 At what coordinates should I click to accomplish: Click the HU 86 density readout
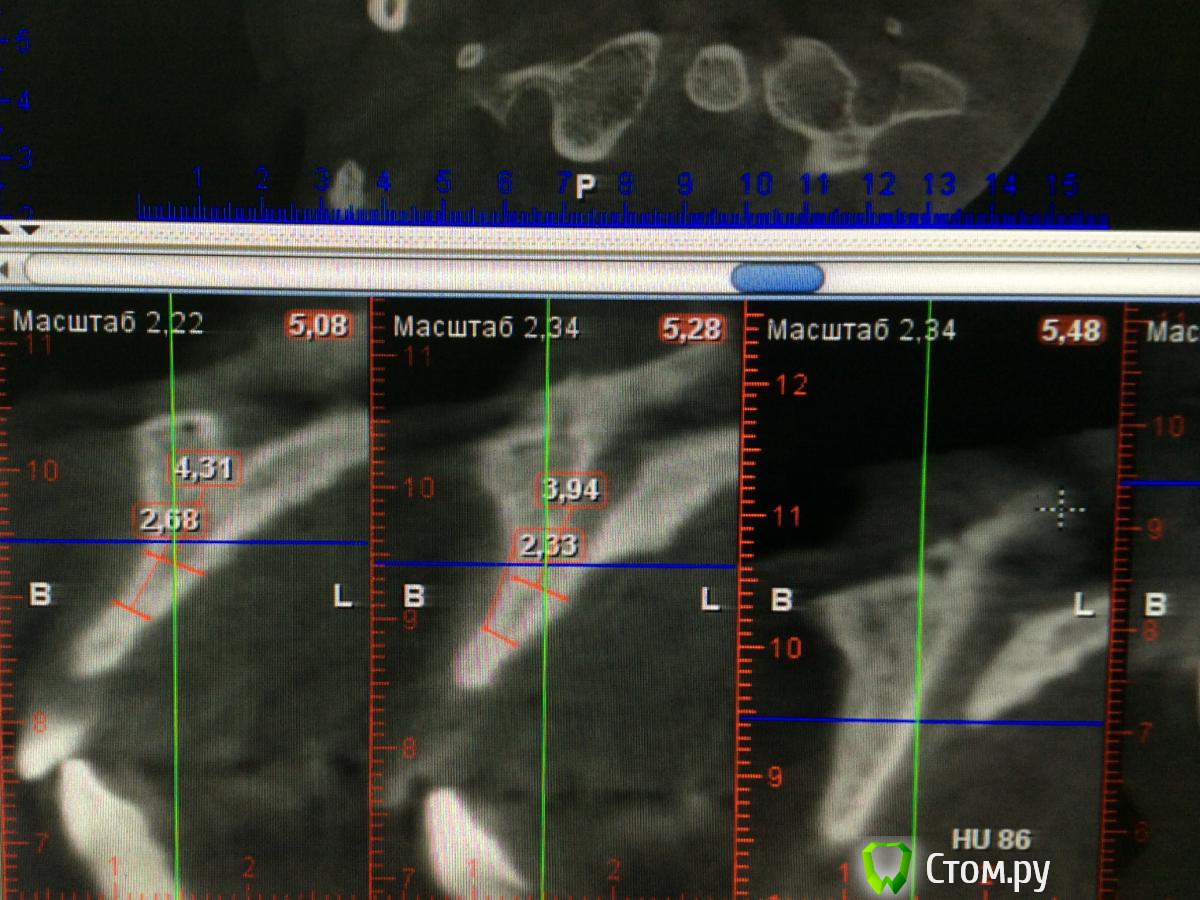[x=991, y=839]
